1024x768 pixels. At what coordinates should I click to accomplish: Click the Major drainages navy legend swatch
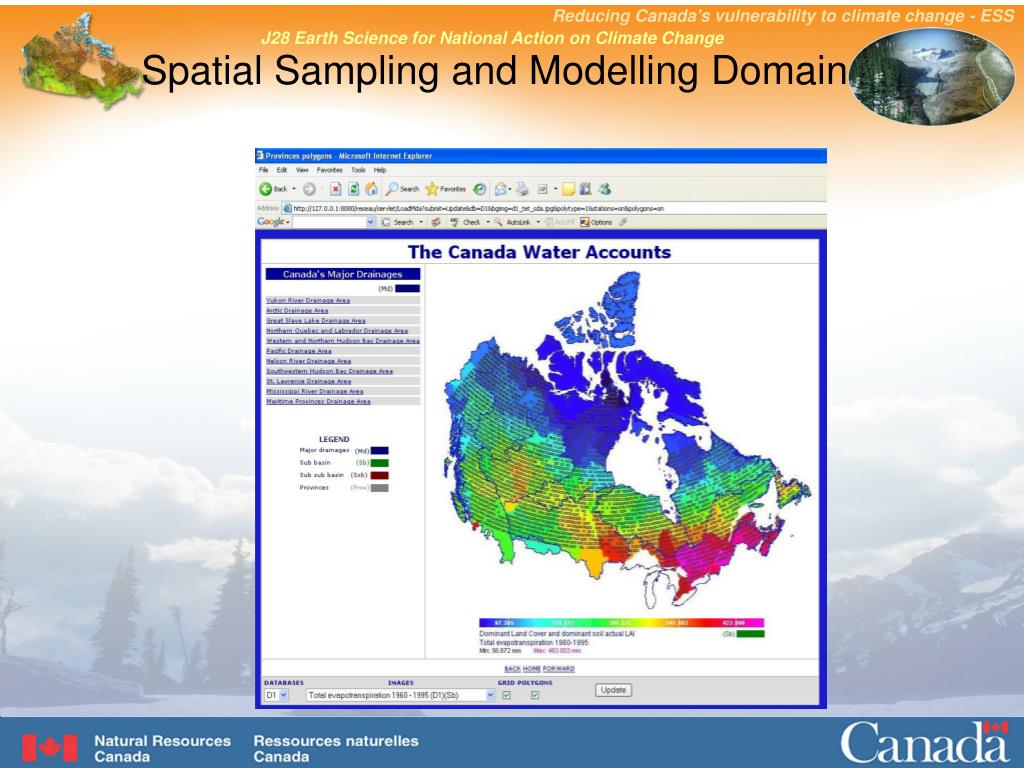(x=379, y=451)
